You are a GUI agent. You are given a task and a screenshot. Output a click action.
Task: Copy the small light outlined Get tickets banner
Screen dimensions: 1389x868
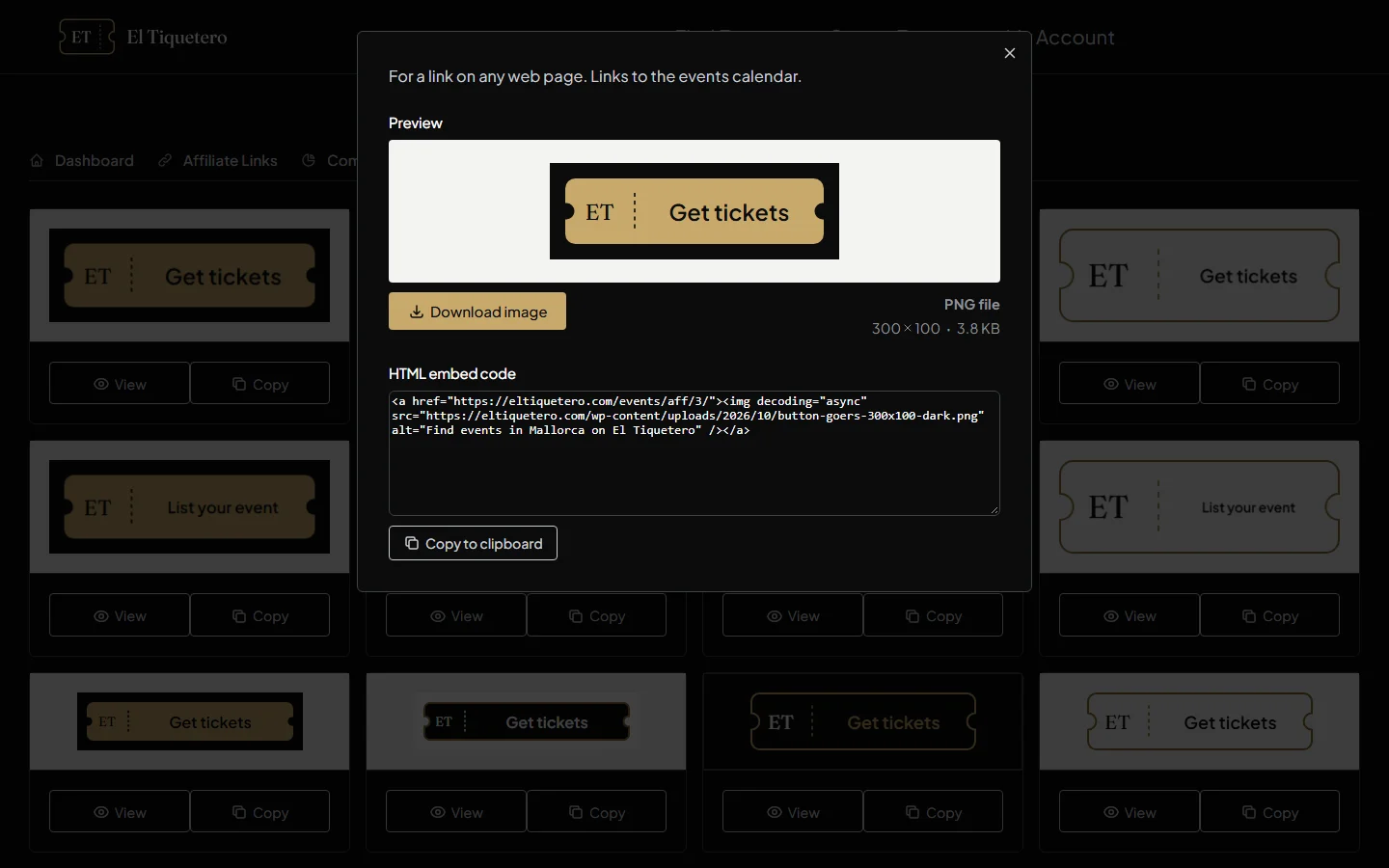tap(1270, 812)
